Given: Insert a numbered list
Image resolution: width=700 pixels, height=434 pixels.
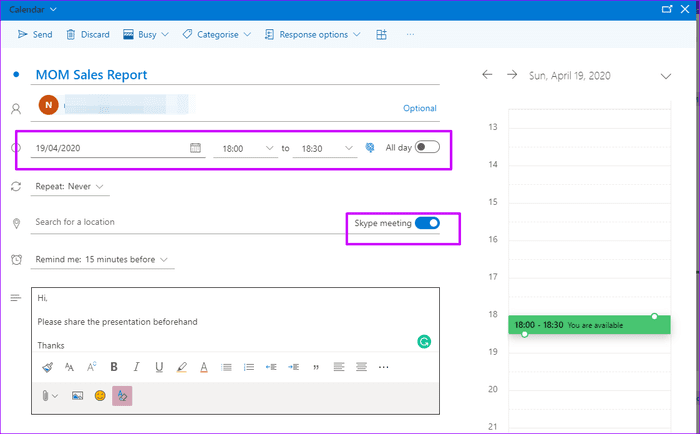Looking at the screenshot, I should (x=249, y=367).
